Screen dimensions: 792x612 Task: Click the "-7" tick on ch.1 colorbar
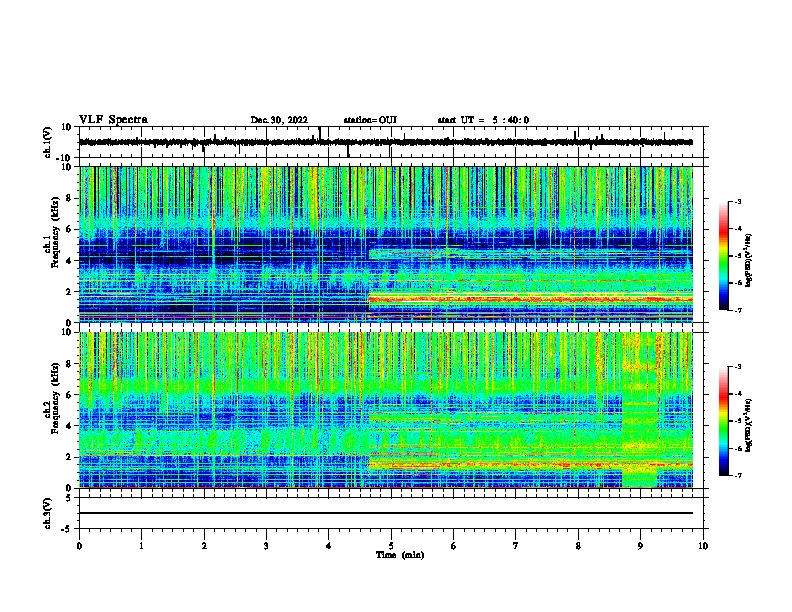pyautogui.click(x=738, y=311)
